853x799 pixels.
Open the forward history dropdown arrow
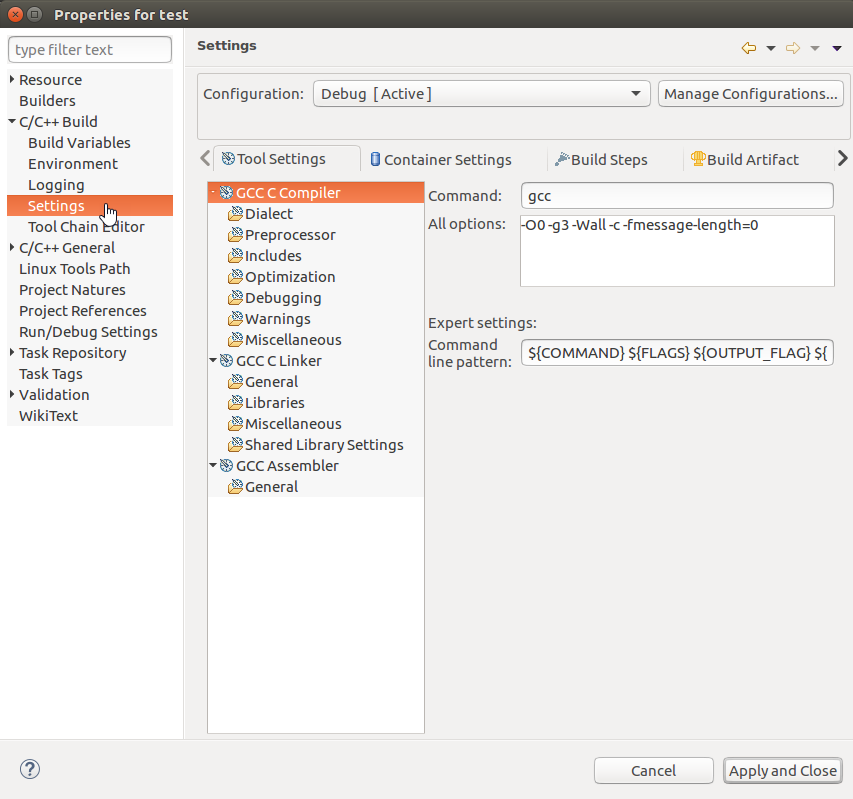coord(815,48)
